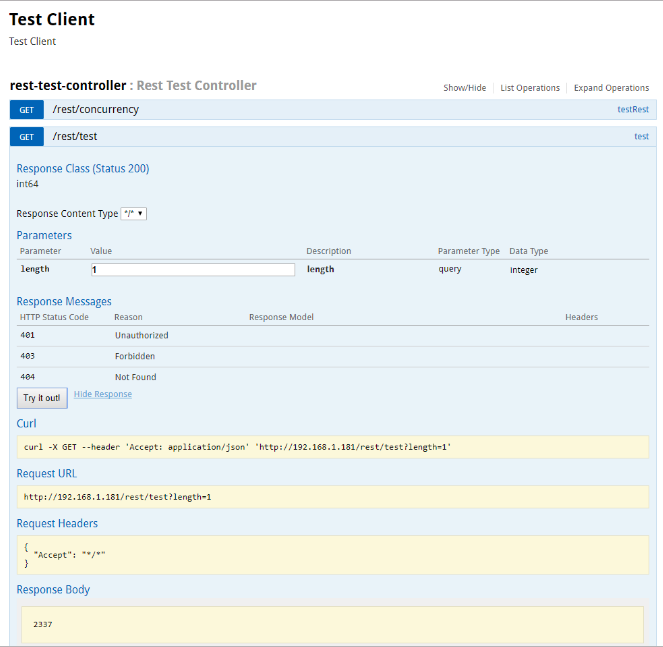Click the response body value 2337
Screen dimensions: 663x647
pyautogui.click(x=43, y=624)
